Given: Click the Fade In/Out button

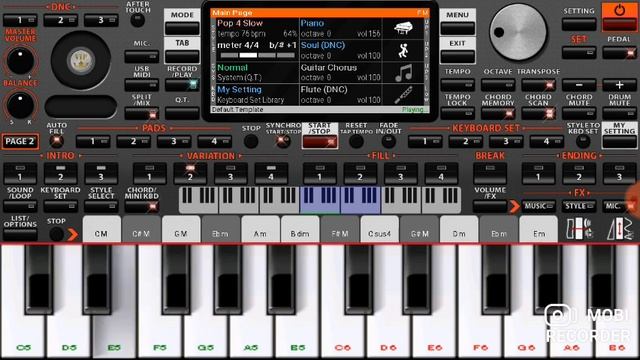Looking at the screenshot, I should (388, 141).
